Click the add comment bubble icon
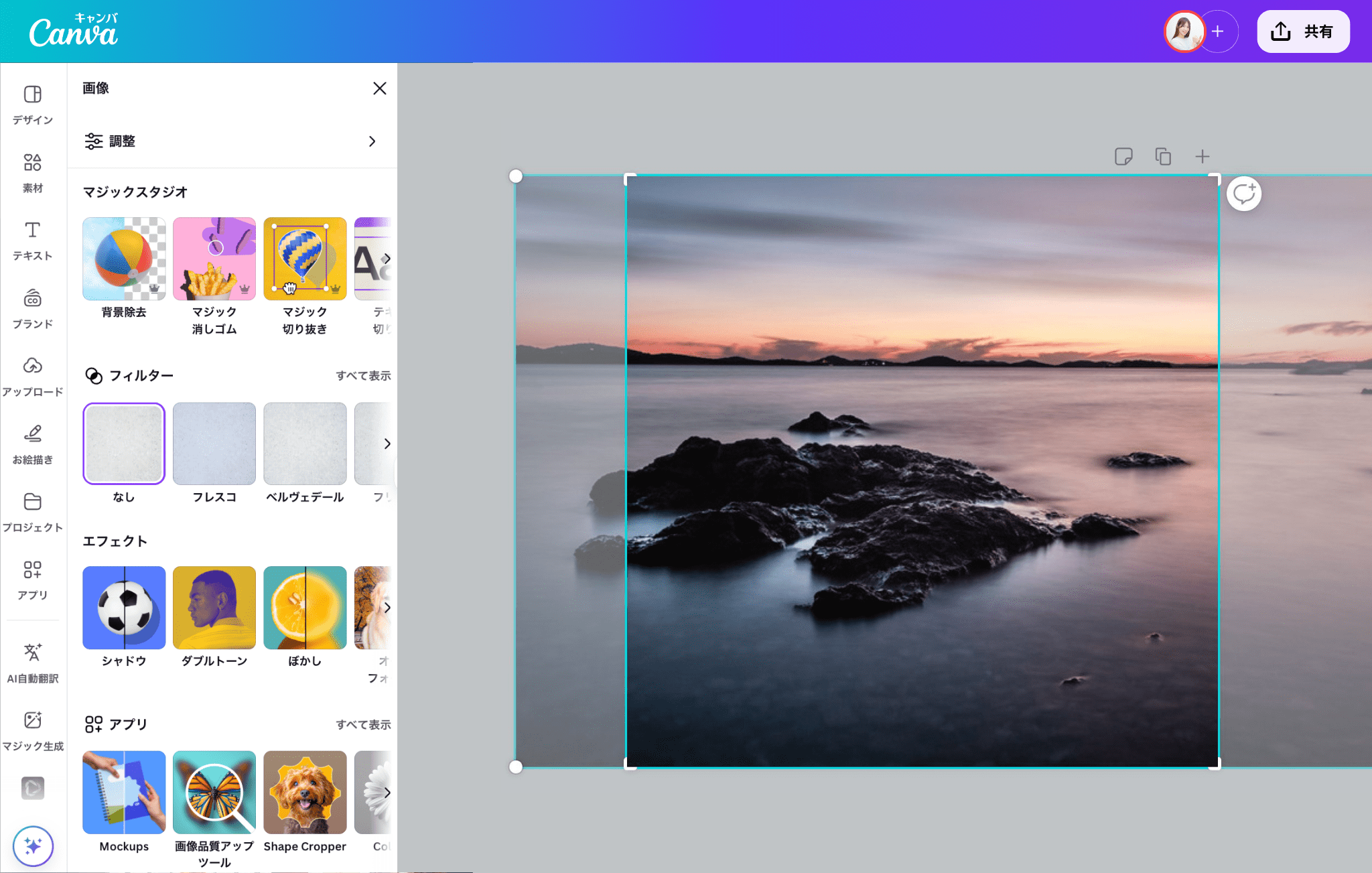 pos(1244,194)
